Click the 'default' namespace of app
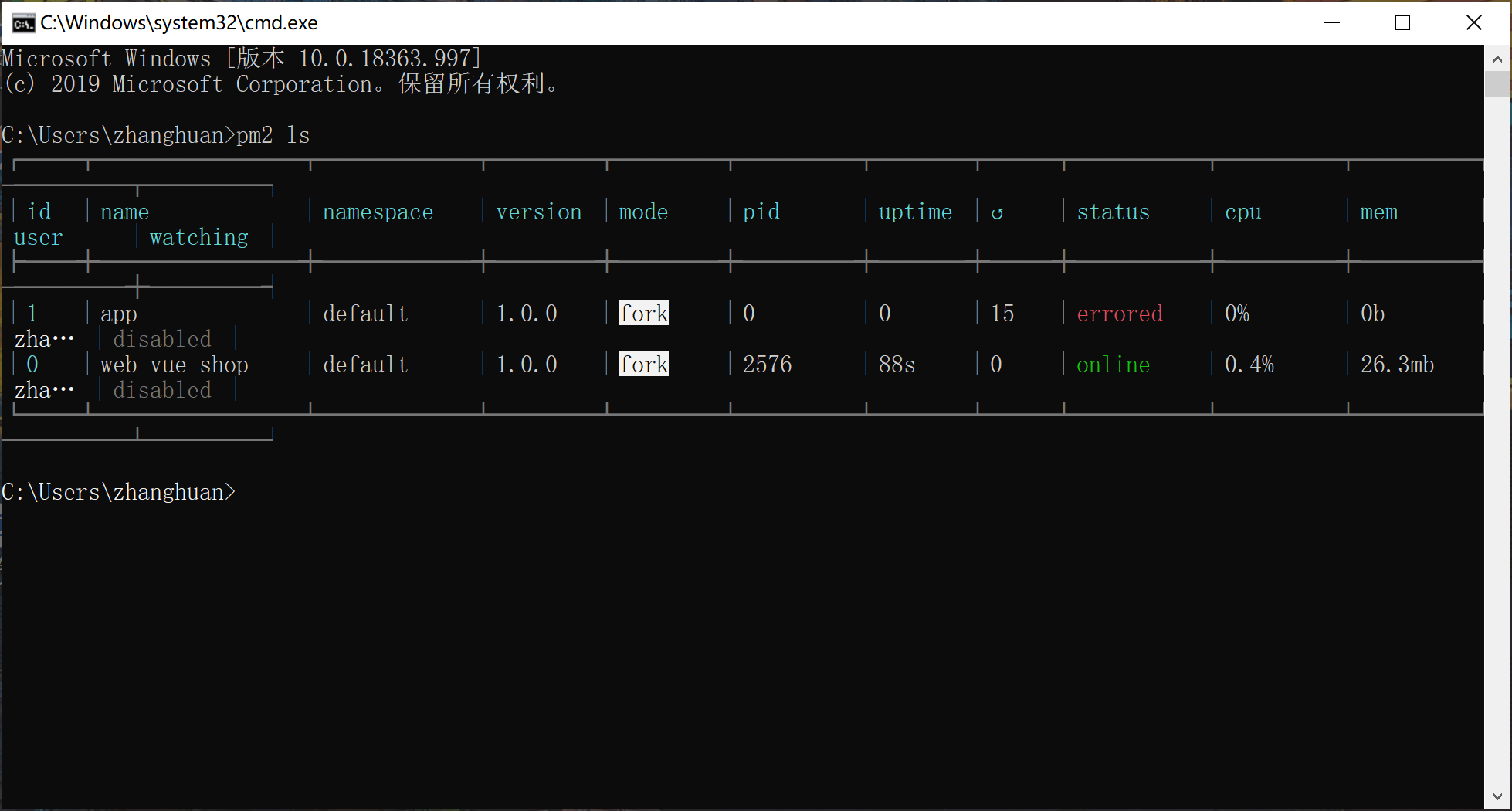Screen dimensions: 1512x811 [366, 314]
